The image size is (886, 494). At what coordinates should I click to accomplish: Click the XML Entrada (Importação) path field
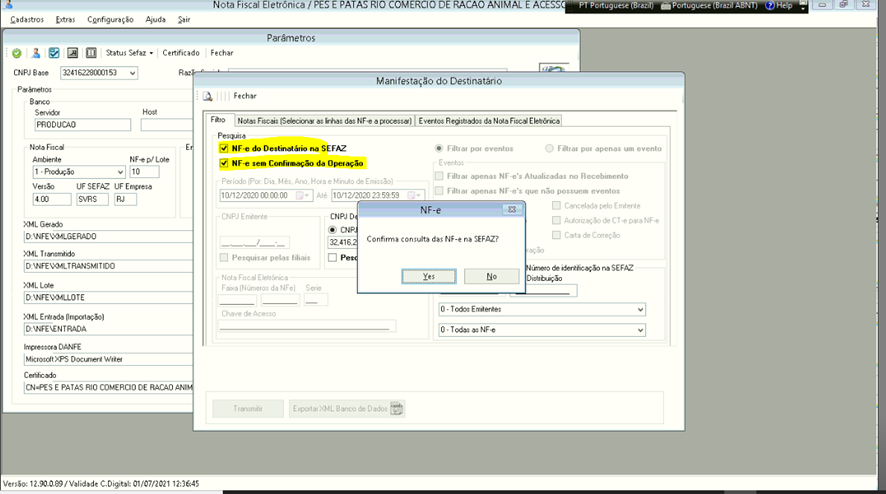(x=108, y=329)
